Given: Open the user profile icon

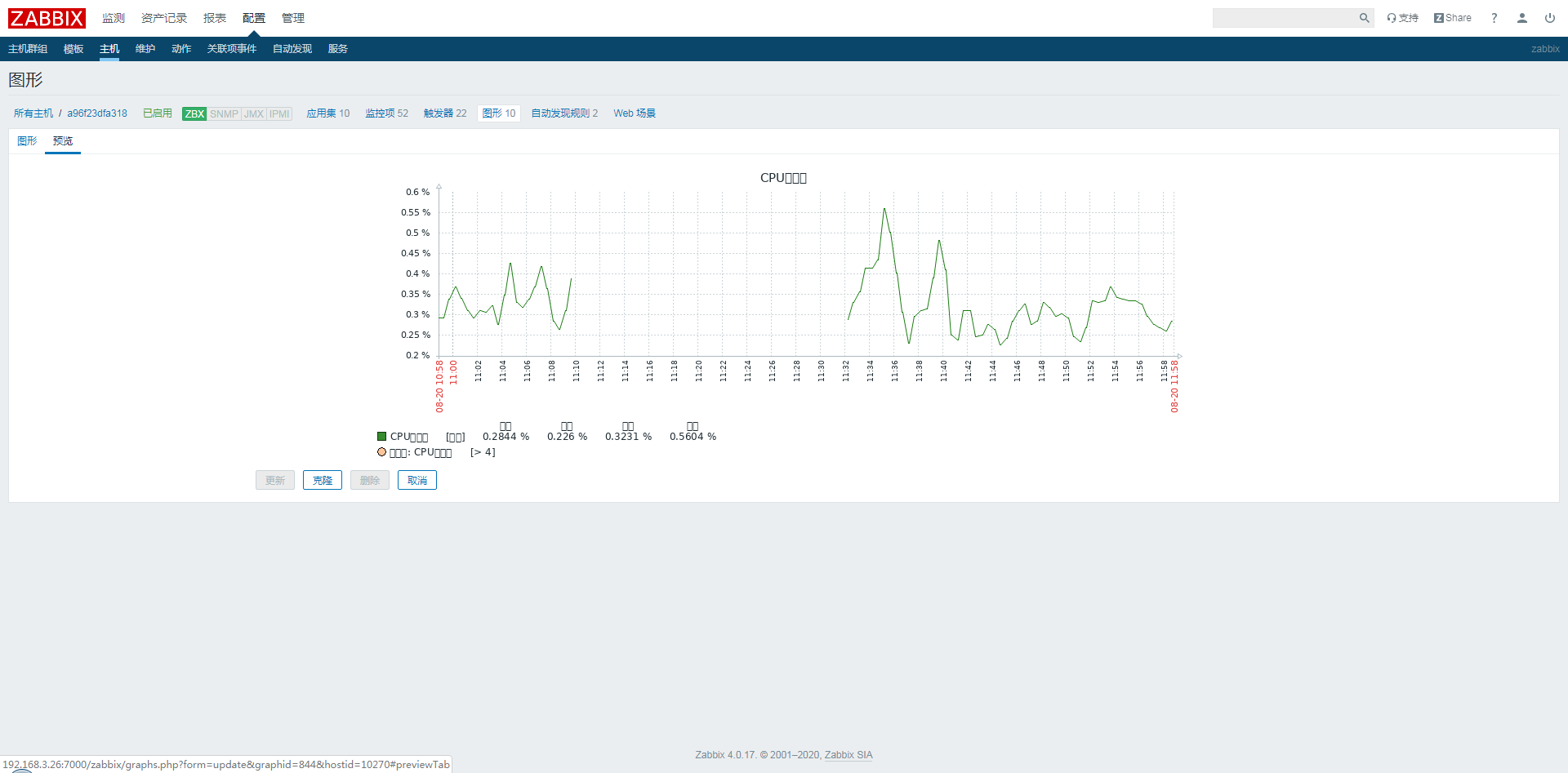Looking at the screenshot, I should (x=1521, y=17).
